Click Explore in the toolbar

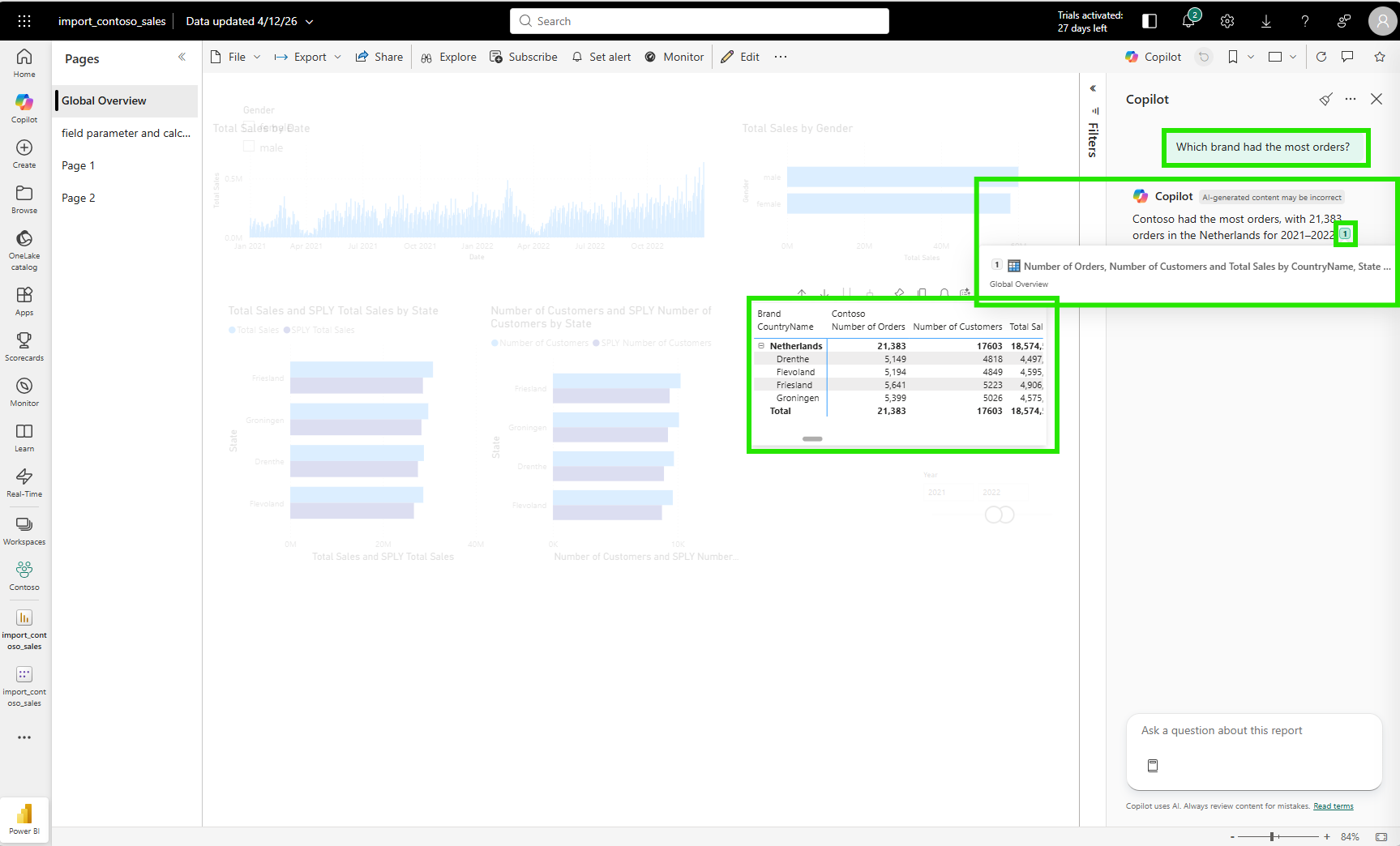(448, 57)
